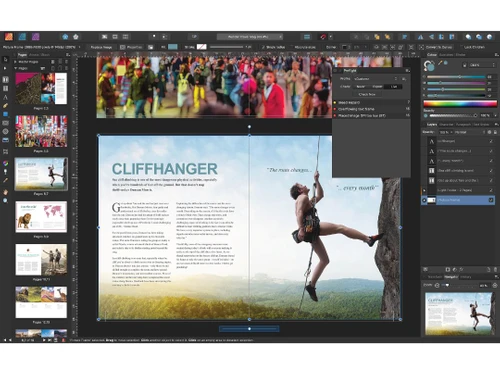Delete layer with Layers panel trash icon
The height and width of the screenshot is (375, 500).
(x=496, y=269)
